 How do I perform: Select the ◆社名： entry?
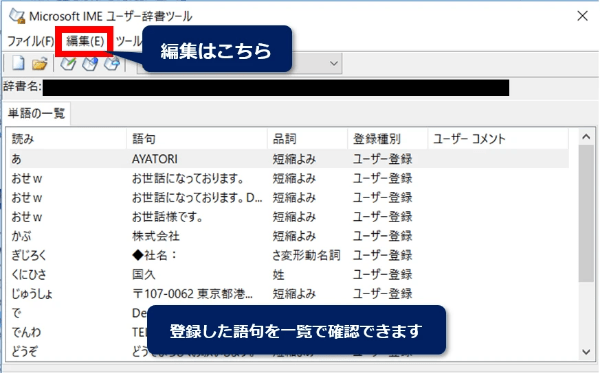(x=155, y=255)
